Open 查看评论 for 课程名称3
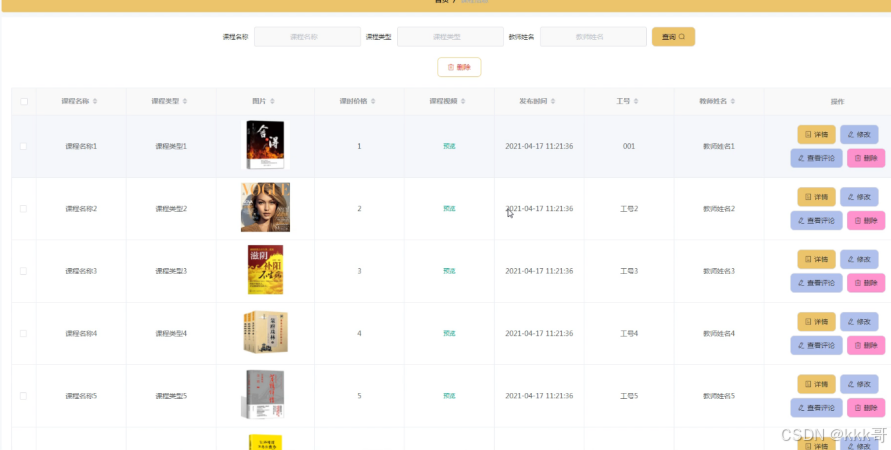This screenshot has height=450, width=891. [817, 283]
